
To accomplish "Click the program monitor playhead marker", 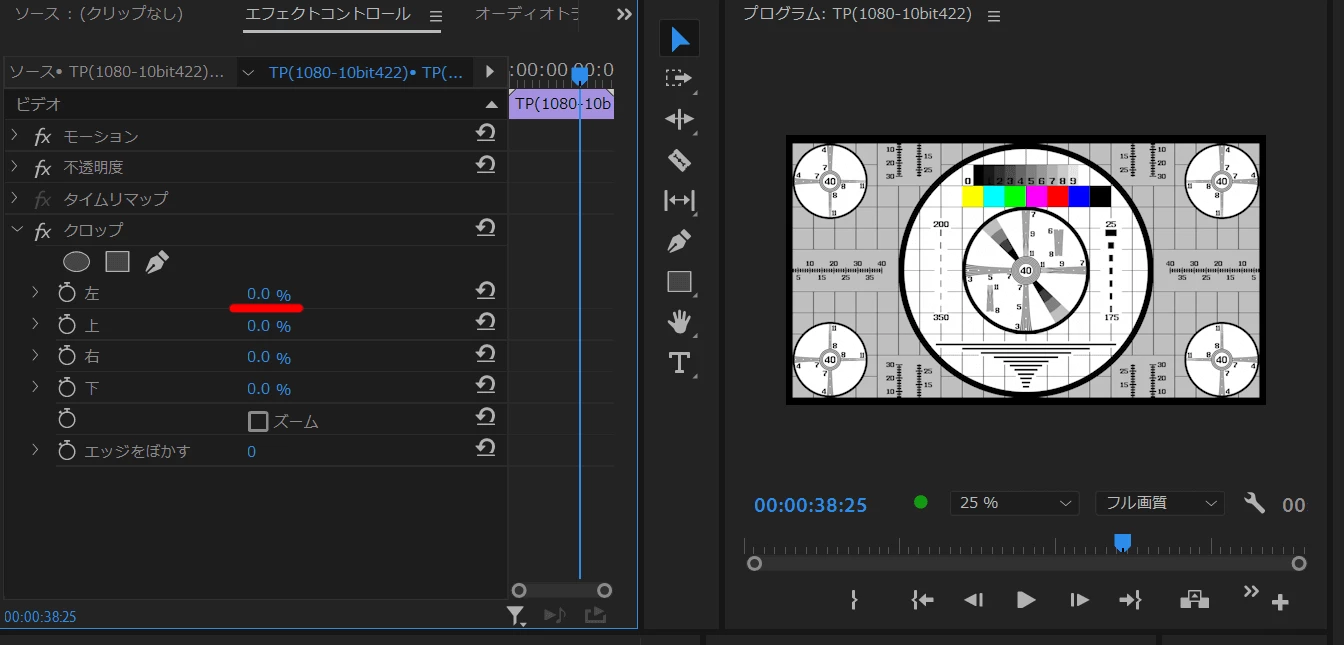I will 1123,541.
